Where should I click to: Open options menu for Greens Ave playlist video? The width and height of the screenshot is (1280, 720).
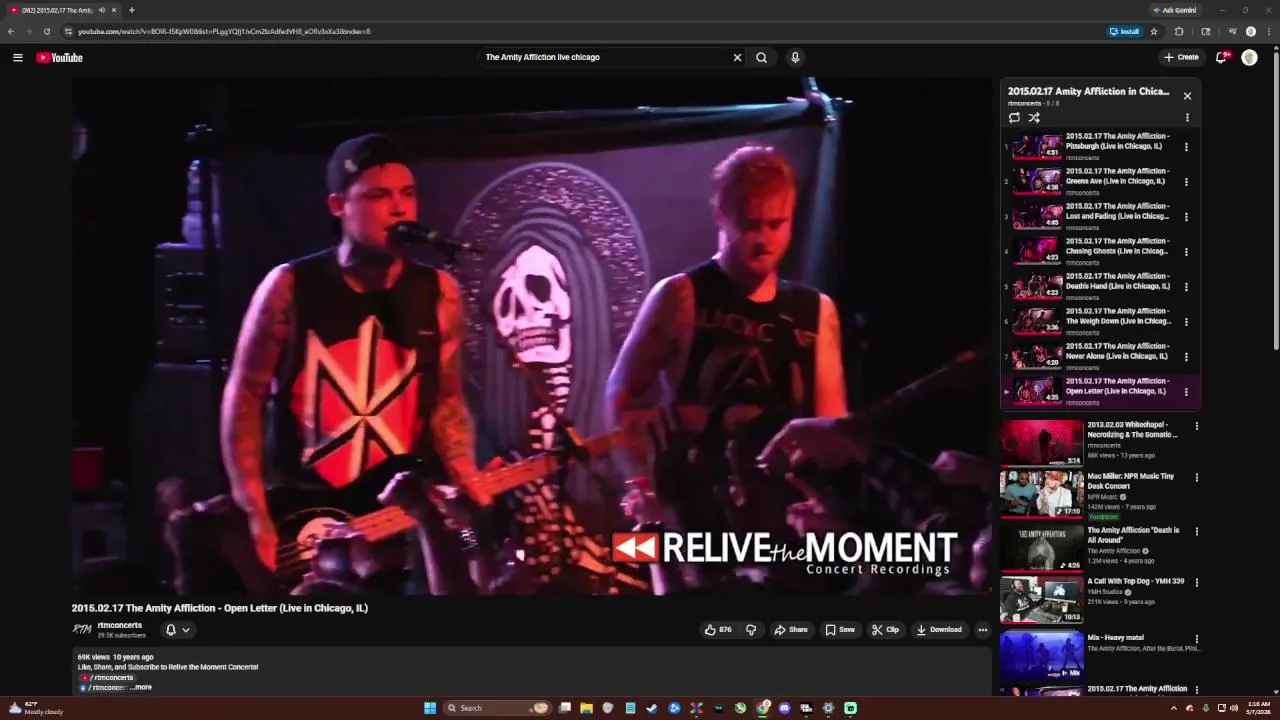[1186, 182]
